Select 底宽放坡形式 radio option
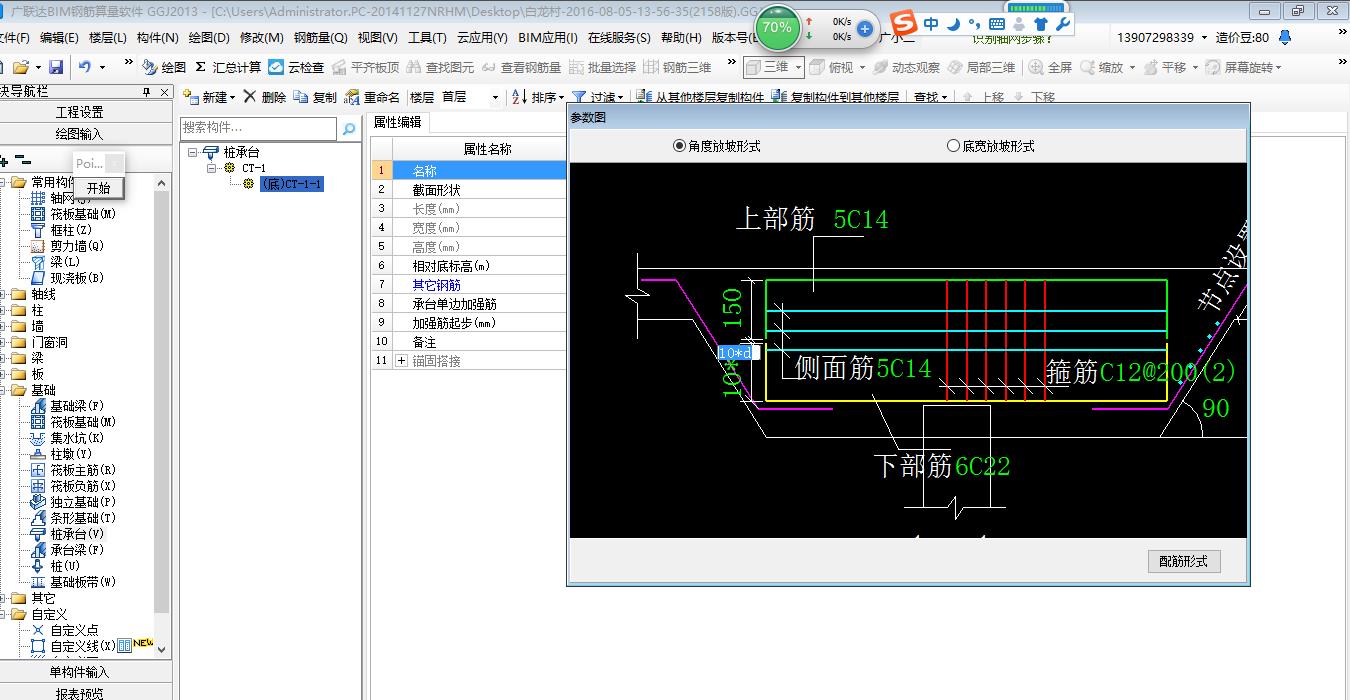The height and width of the screenshot is (700, 1350). click(x=991, y=146)
